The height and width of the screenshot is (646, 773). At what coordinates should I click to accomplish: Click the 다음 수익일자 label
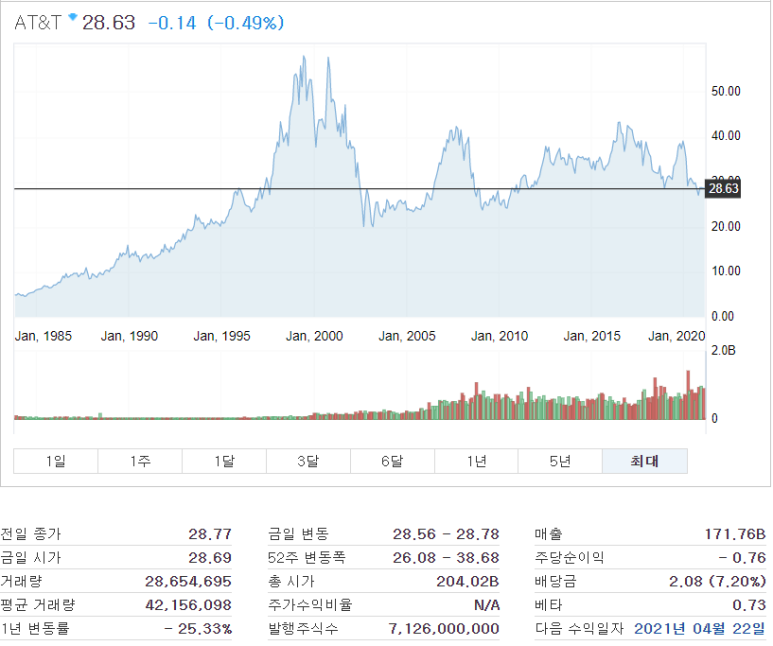[579, 629]
